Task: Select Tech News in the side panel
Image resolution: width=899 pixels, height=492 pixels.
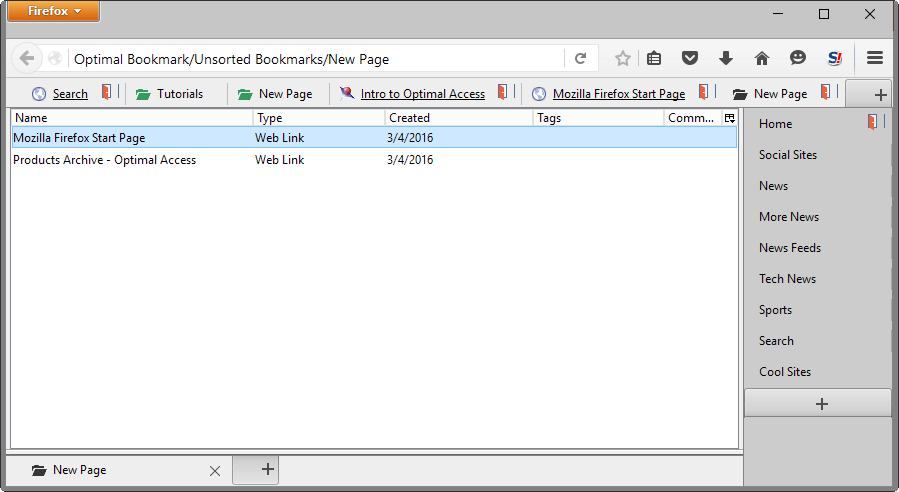Action: pyautogui.click(x=787, y=279)
